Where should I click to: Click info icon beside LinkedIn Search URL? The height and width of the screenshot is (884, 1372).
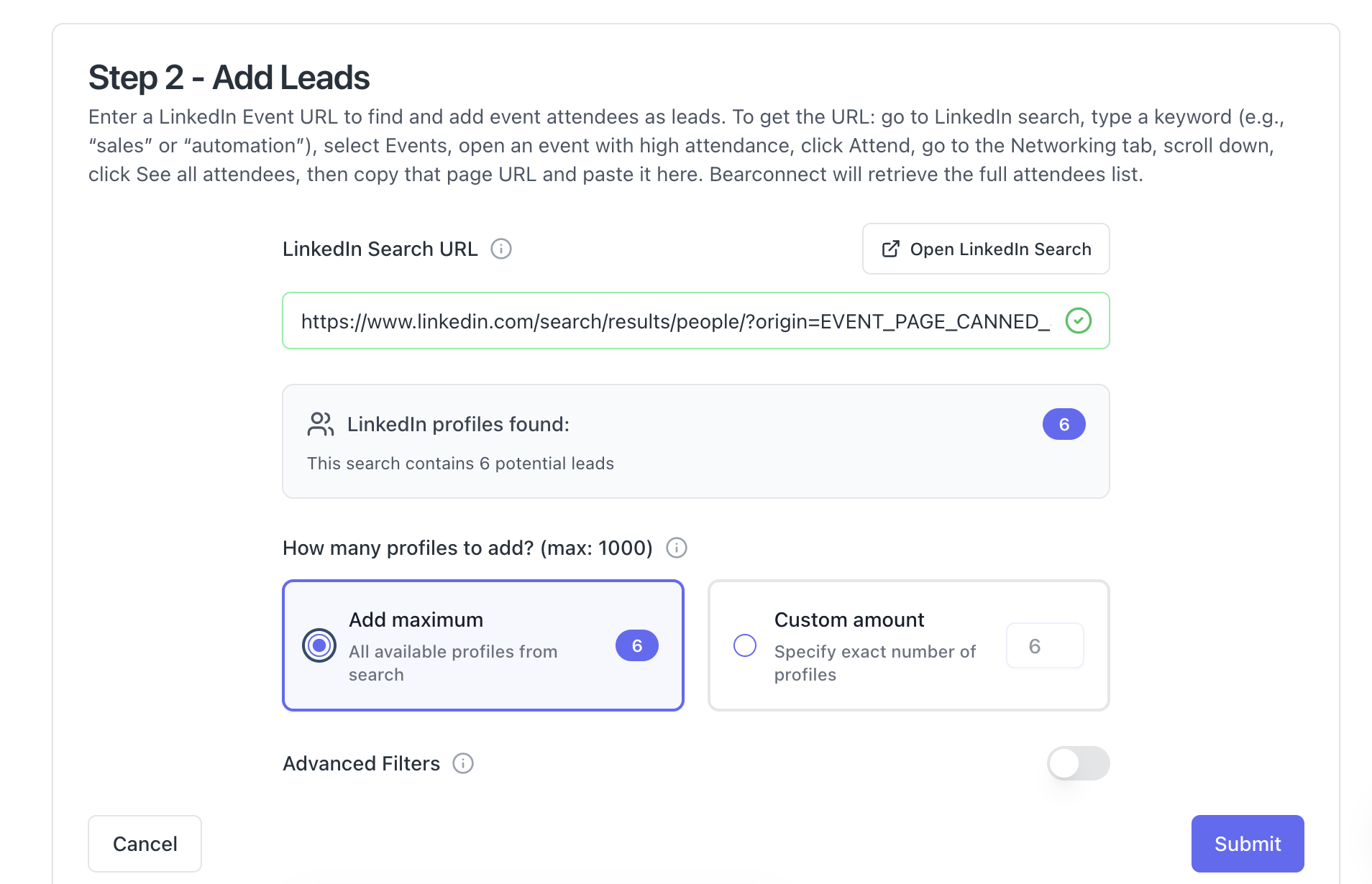tap(501, 249)
